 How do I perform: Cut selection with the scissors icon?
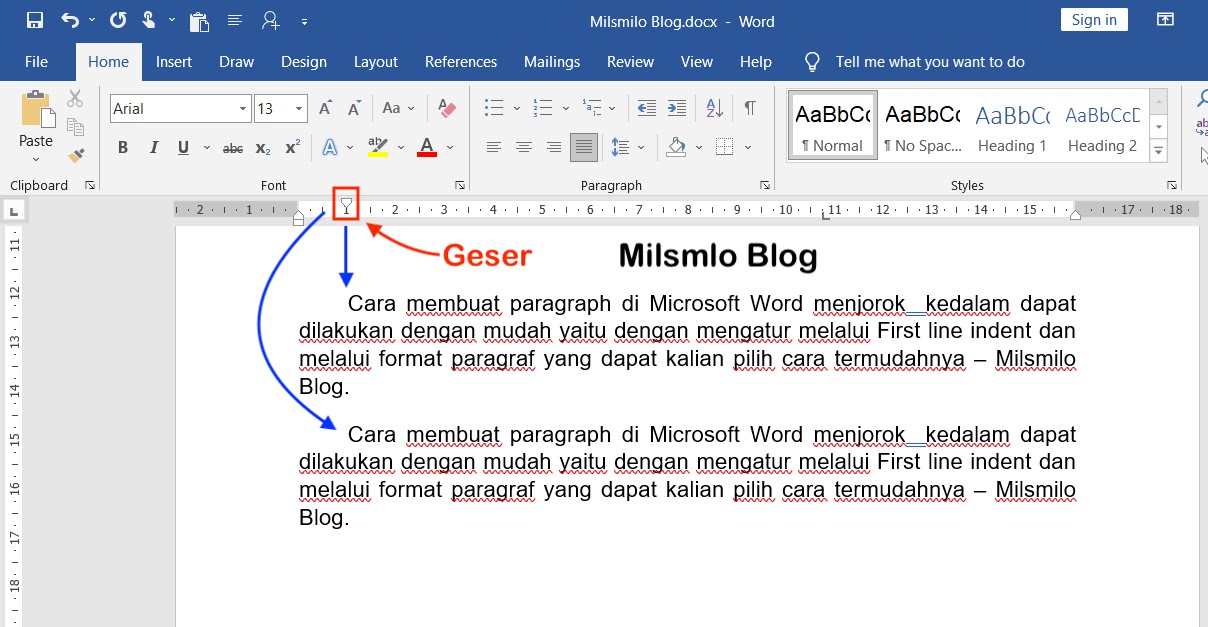coord(75,99)
